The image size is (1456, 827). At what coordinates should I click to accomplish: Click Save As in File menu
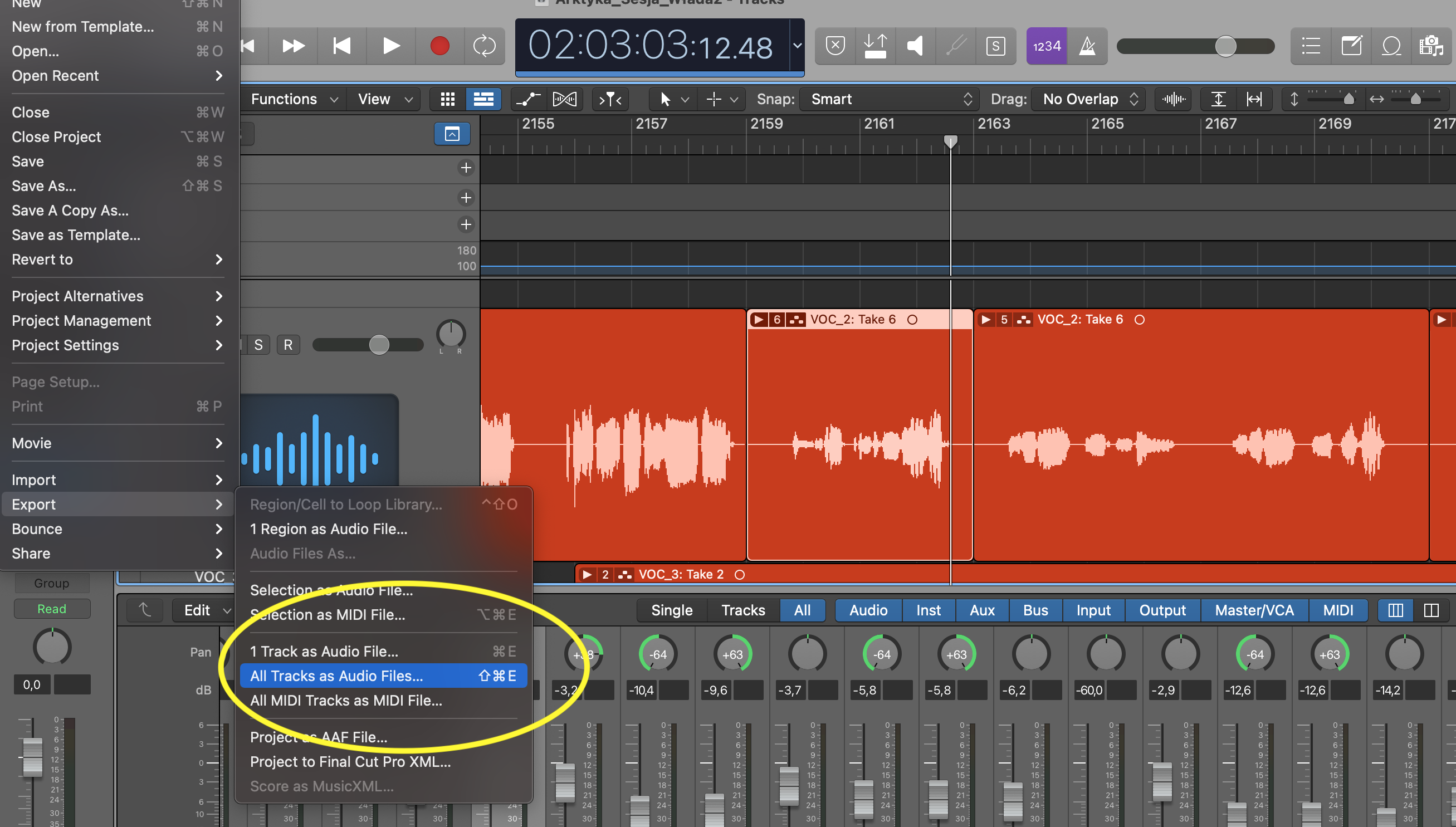[x=118, y=186]
